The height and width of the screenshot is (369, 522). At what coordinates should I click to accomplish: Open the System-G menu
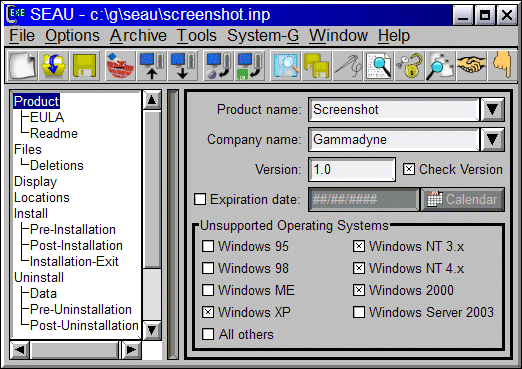[x=263, y=35]
